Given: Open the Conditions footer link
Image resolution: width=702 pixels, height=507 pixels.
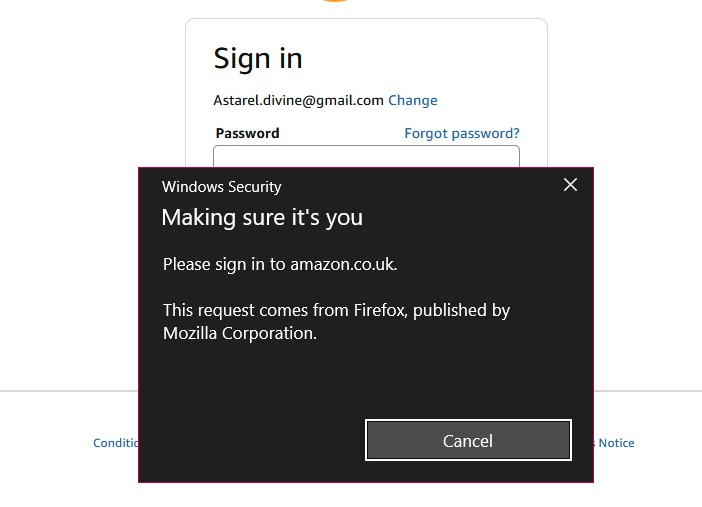Looking at the screenshot, I should (115, 443).
